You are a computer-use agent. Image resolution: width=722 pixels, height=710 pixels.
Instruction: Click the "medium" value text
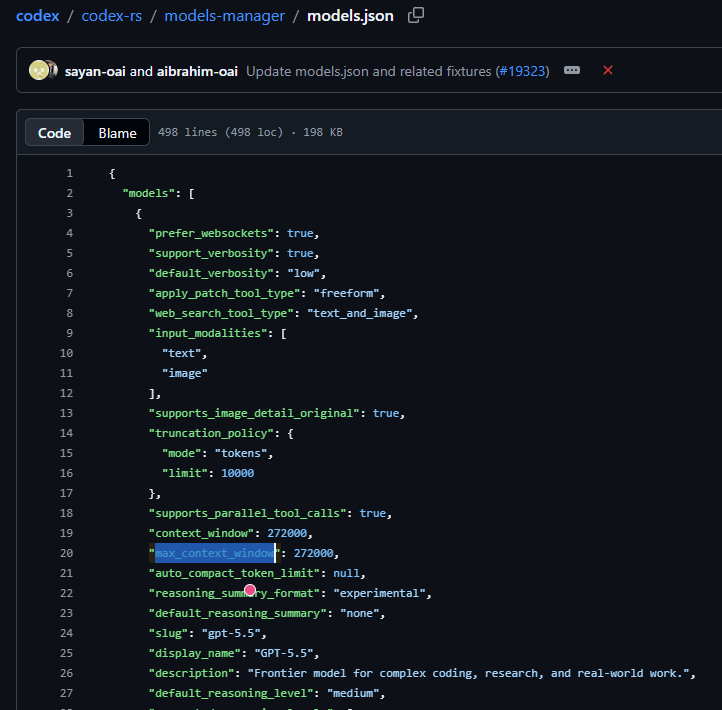click(x=353, y=693)
